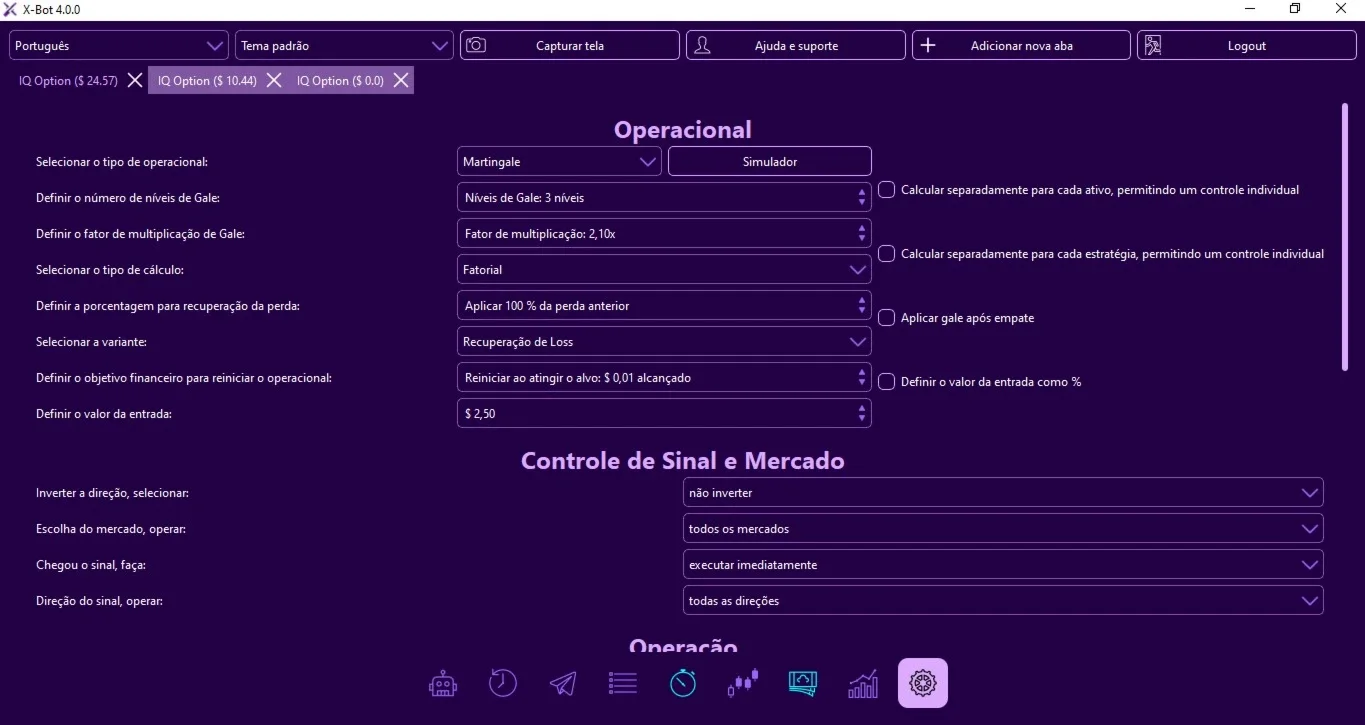1365x725 pixels.
Task: Adjust the Aplicar 100 % da perda stepper
Action: click(x=862, y=305)
